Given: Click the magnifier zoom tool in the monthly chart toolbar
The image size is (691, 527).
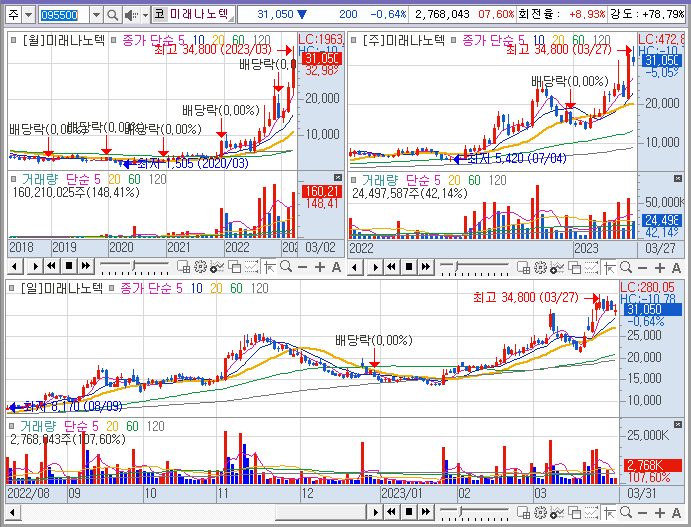Looking at the screenshot, I should 286,267.
